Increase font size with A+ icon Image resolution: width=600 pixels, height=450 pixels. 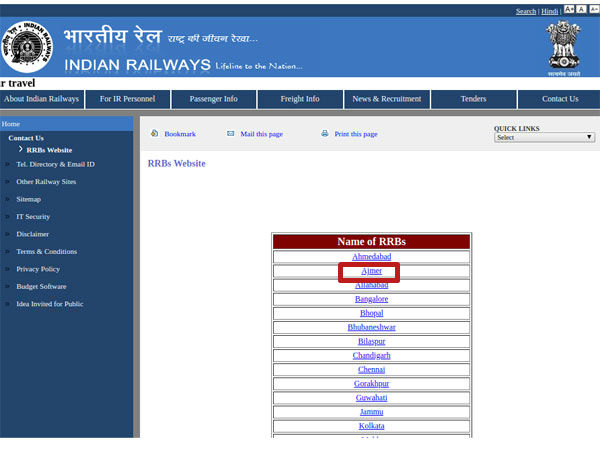click(x=569, y=10)
